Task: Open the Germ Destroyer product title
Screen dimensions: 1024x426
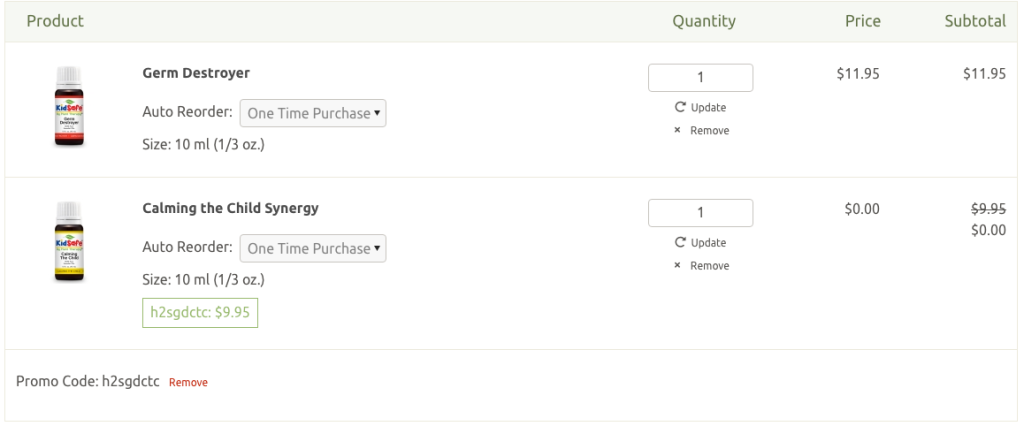Action: tap(196, 73)
